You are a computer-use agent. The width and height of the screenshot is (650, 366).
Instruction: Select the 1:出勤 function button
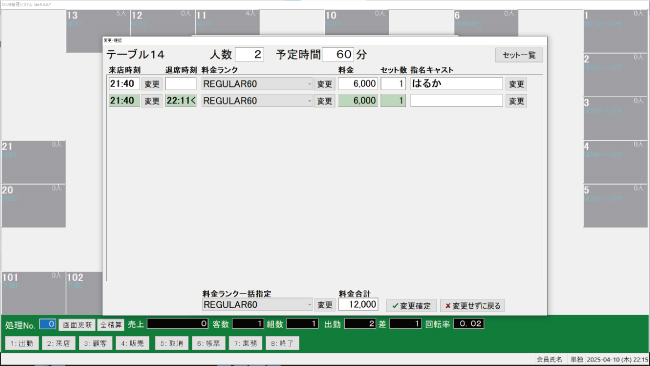click(x=22, y=343)
